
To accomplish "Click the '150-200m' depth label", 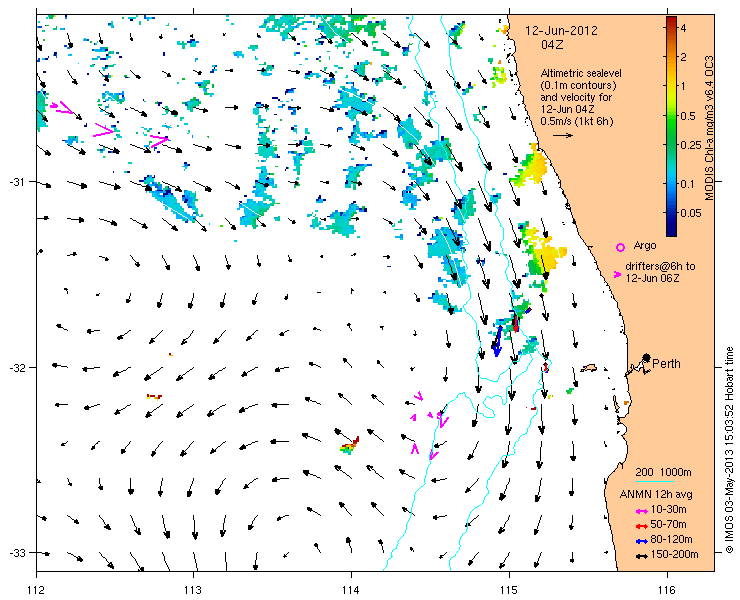I will [674, 555].
